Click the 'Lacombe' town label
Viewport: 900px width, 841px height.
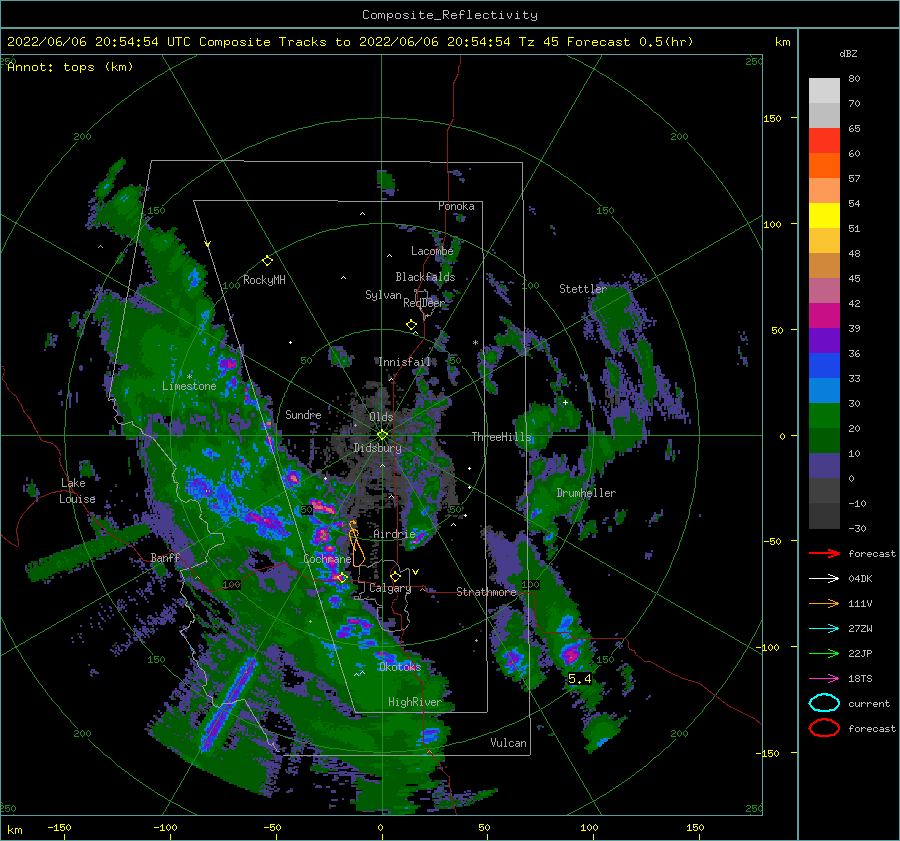(432, 251)
